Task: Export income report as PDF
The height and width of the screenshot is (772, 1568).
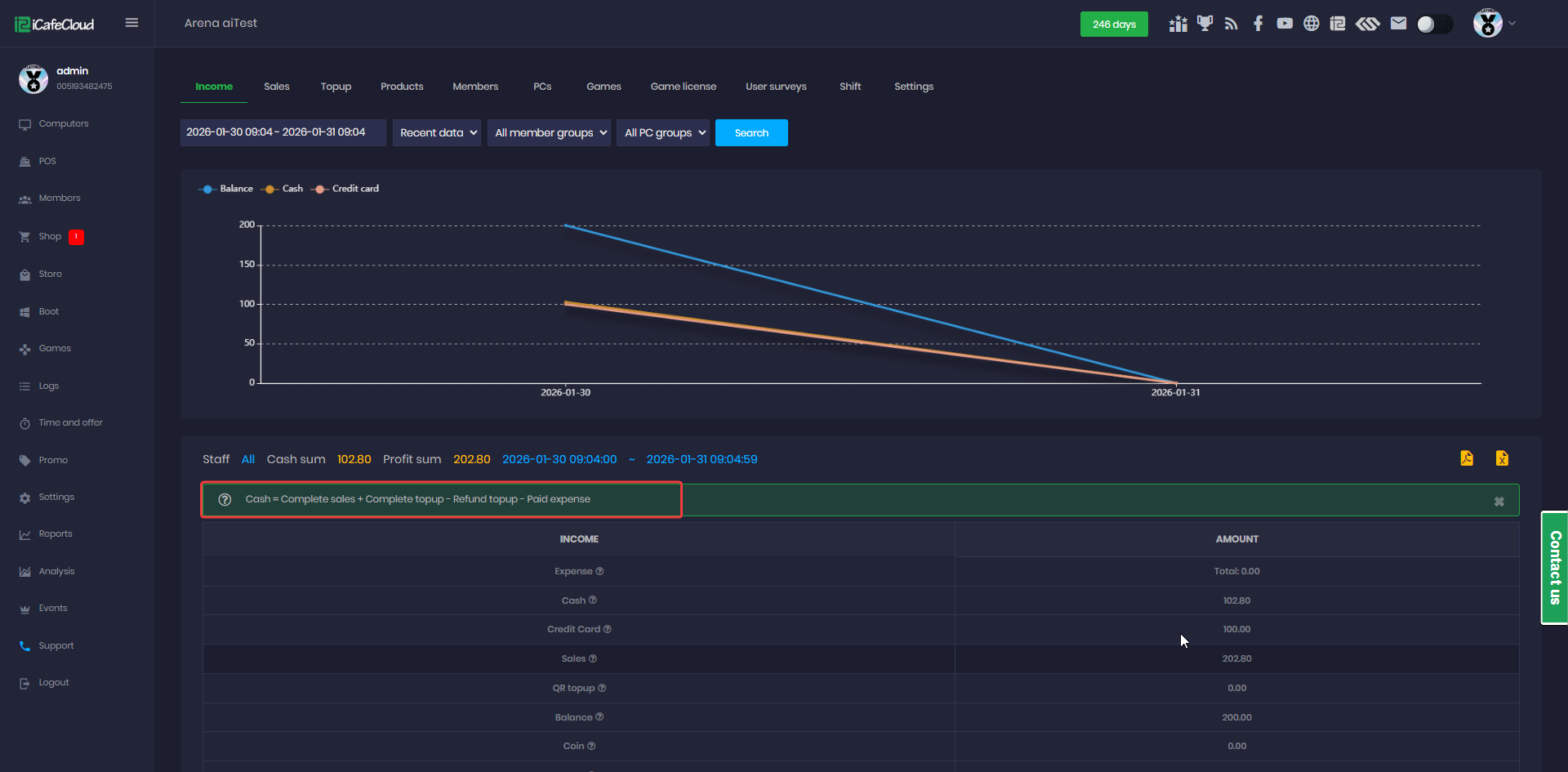Action: (1467, 458)
